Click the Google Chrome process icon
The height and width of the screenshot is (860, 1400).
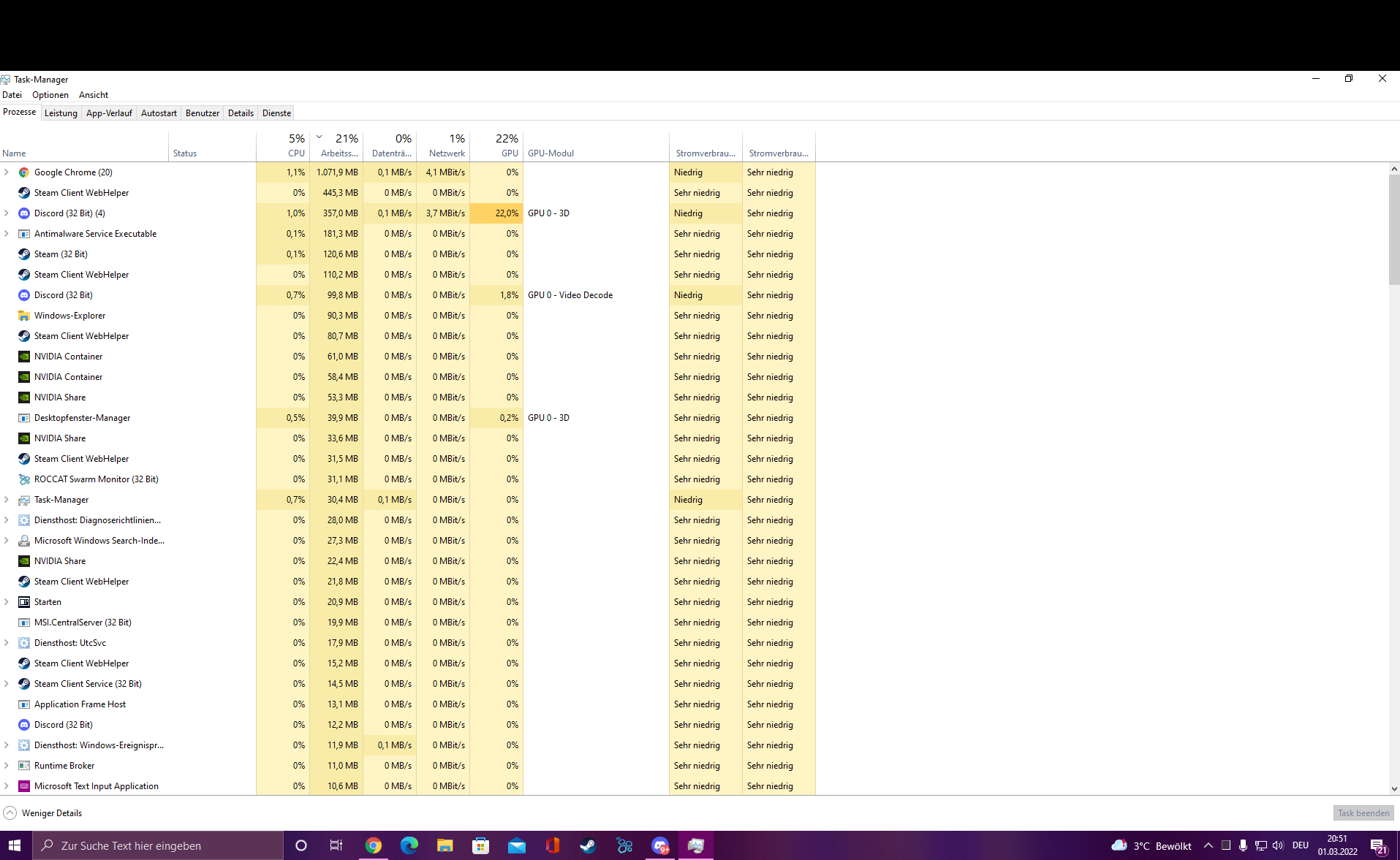pyautogui.click(x=24, y=172)
